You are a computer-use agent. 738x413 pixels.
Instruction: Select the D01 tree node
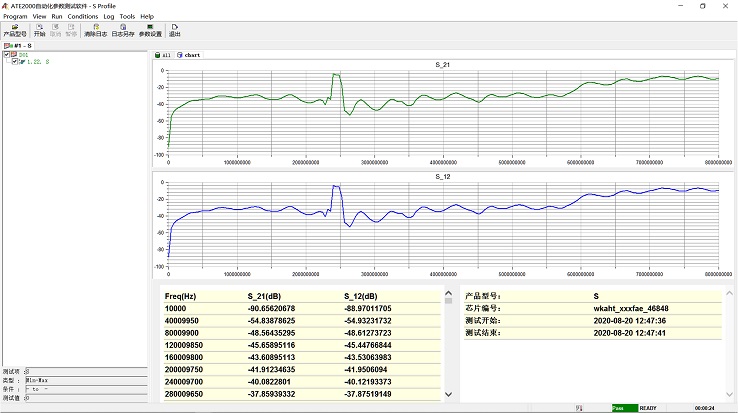pos(23,55)
